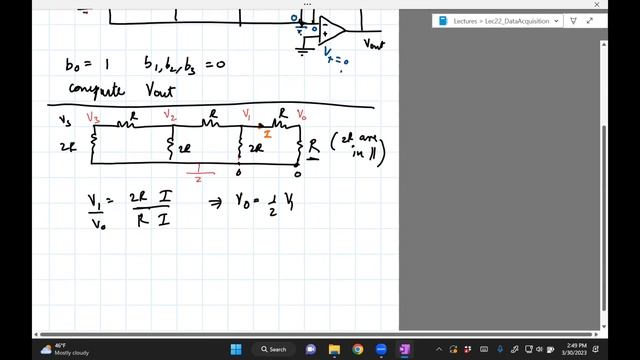
Task: Click the vertical scrollbar up arrow
Action: 604,44
